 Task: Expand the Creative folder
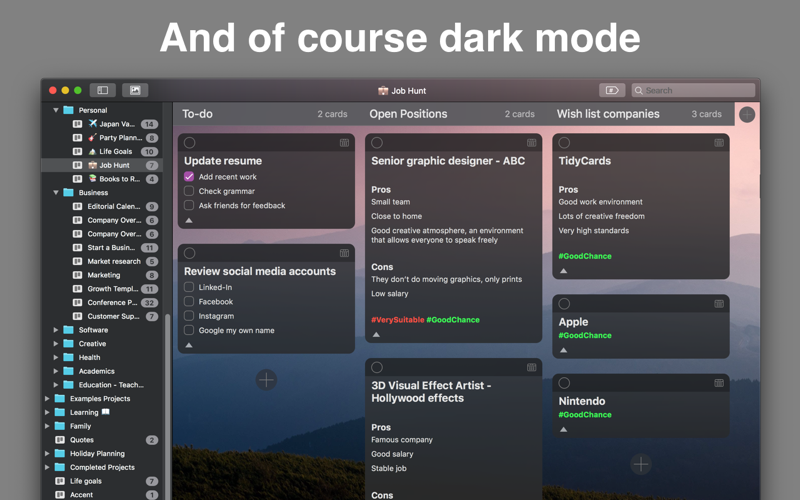[x=56, y=344]
